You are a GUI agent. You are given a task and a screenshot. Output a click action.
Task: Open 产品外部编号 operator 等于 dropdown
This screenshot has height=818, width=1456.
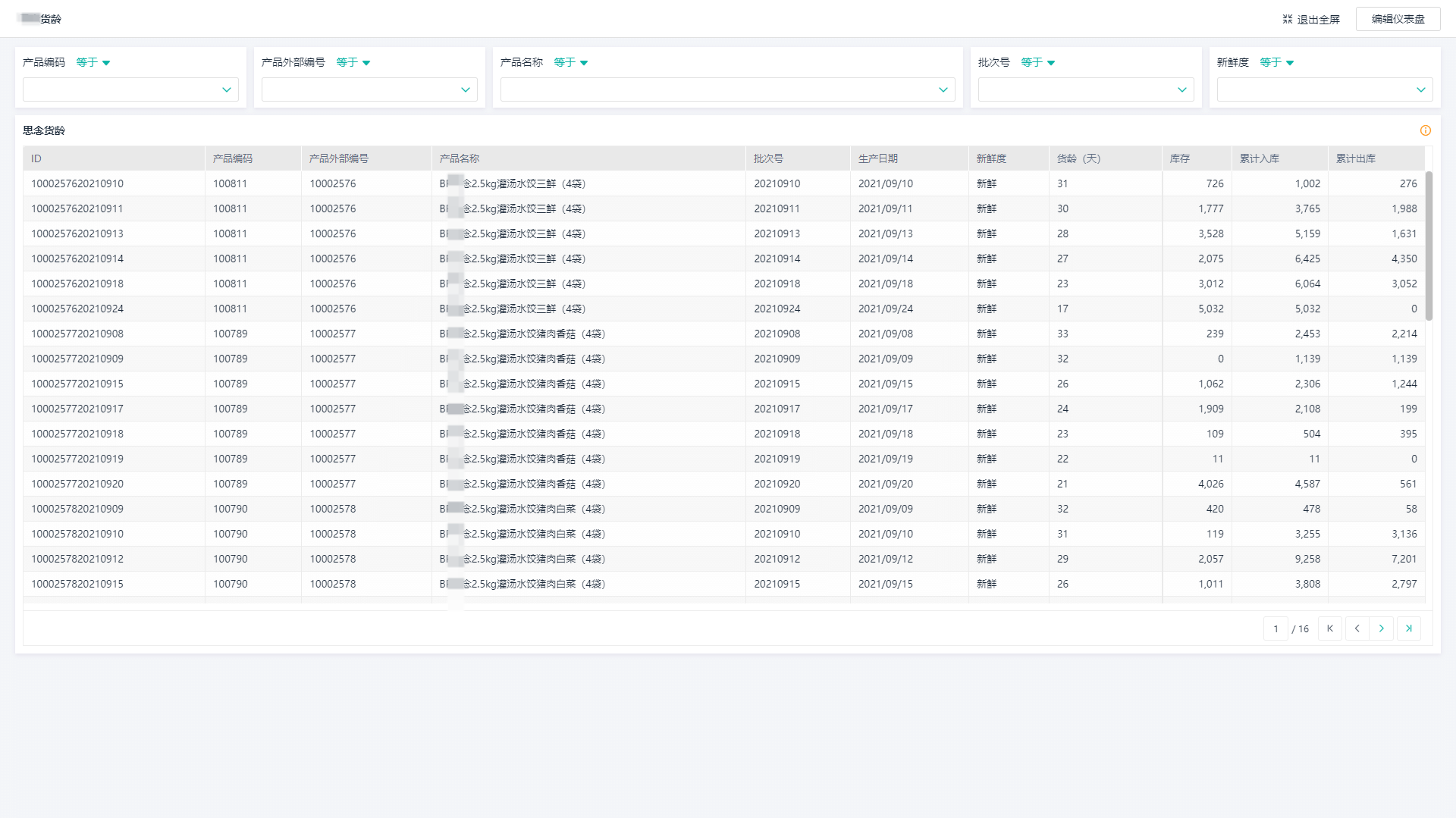(x=353, y=62)
